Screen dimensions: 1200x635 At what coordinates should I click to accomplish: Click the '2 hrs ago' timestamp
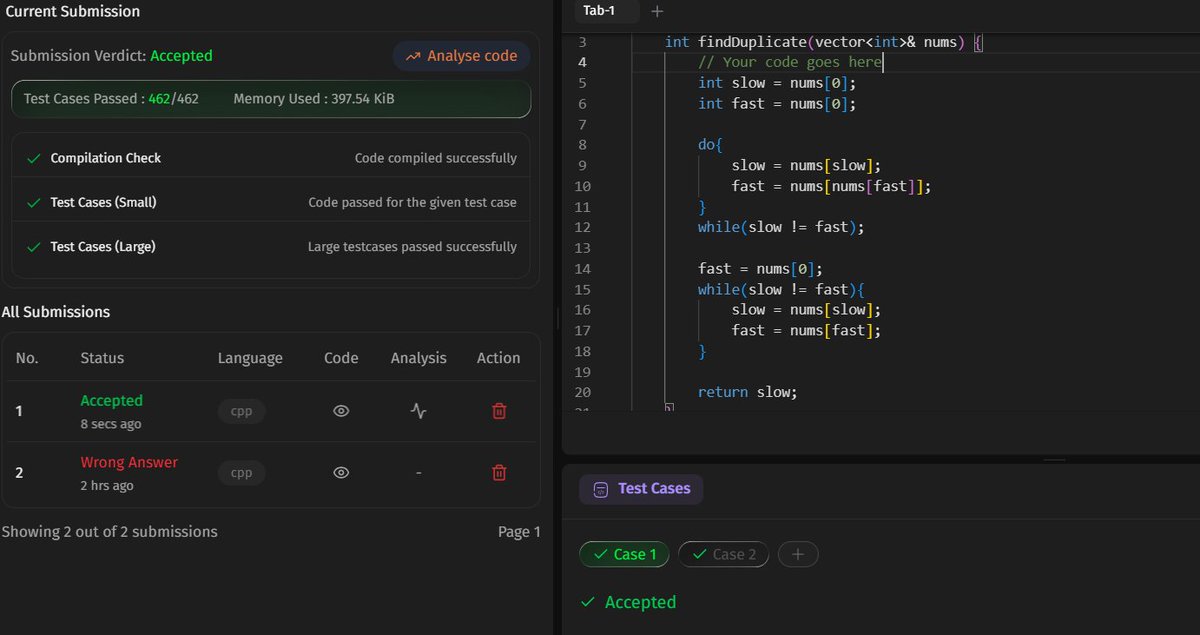point(107,486)
